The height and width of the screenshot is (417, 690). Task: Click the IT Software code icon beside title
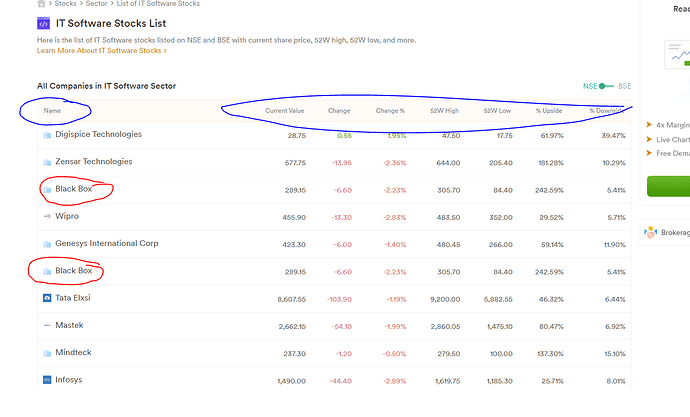tap(44, 23)
